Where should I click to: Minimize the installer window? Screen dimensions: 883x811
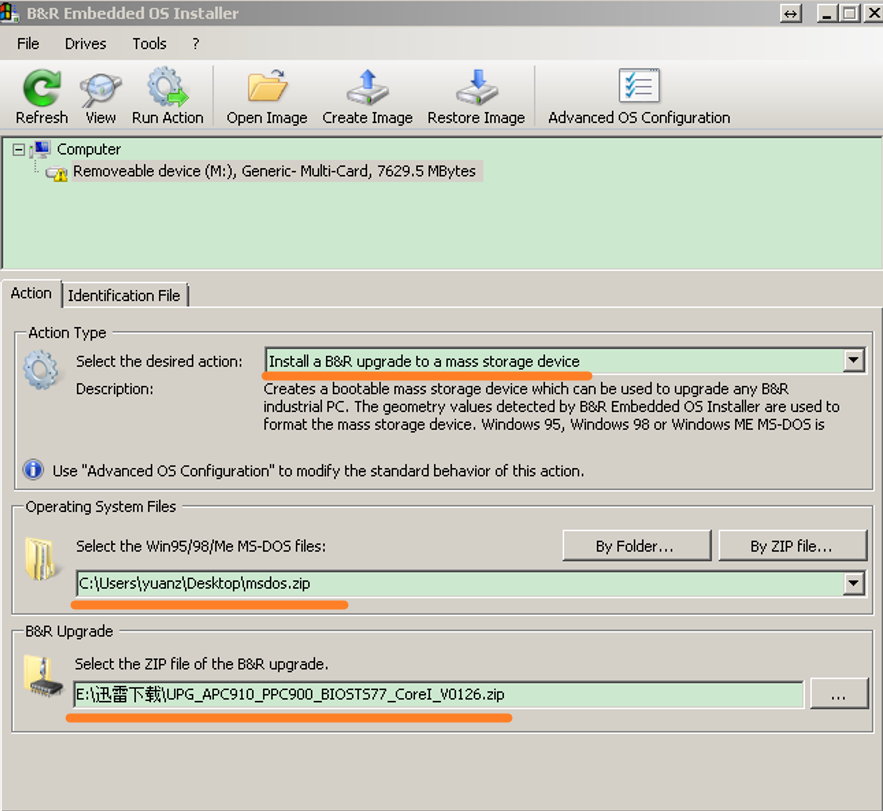click(x=827, y=14)
